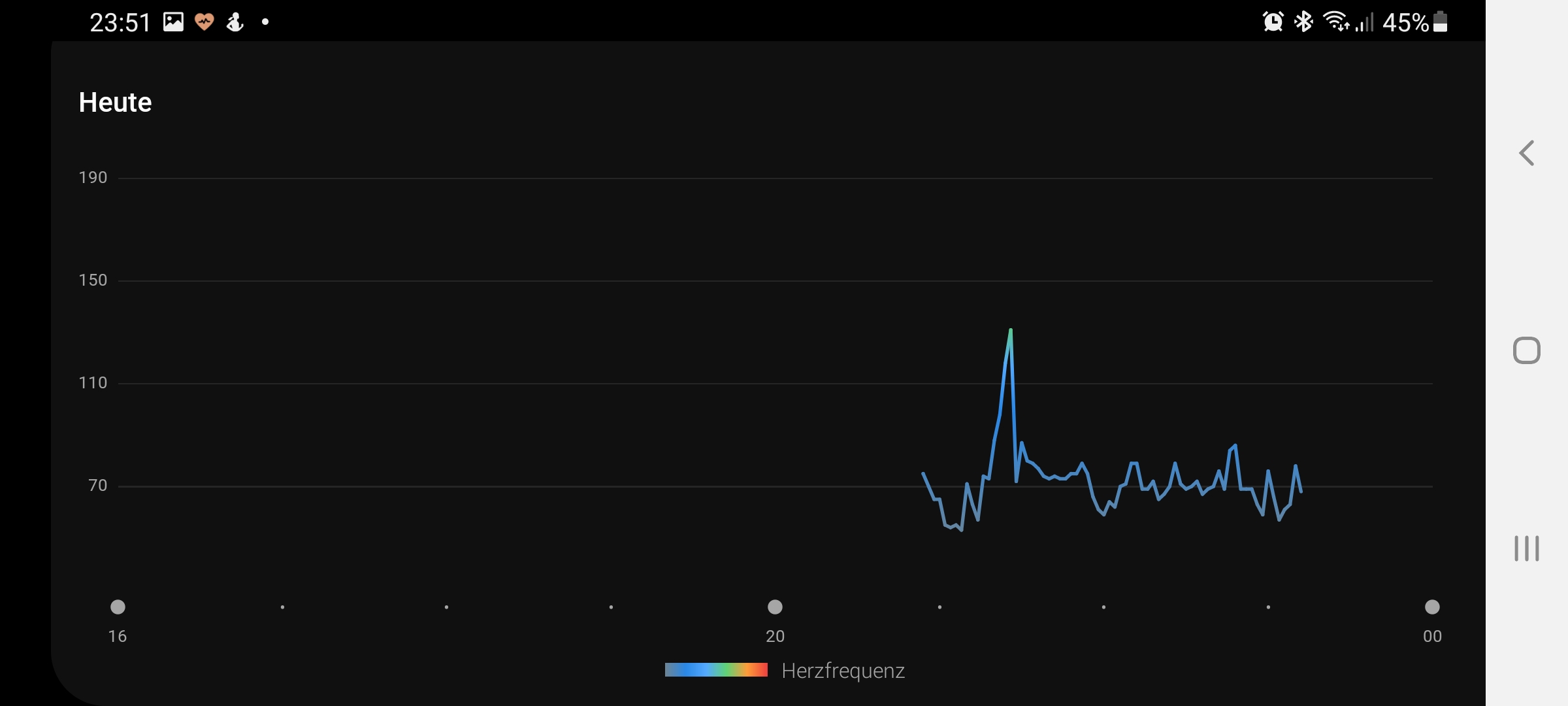
Task: Select the 00 hour marker on timeline
Action: pos(1432,607)
